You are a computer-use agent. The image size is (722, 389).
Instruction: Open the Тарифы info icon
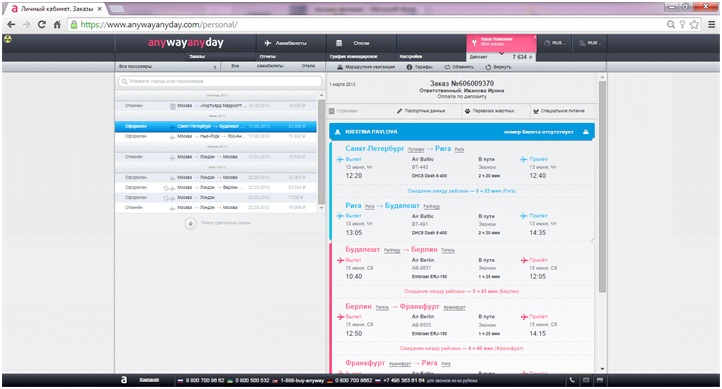[x=409, y=67]
